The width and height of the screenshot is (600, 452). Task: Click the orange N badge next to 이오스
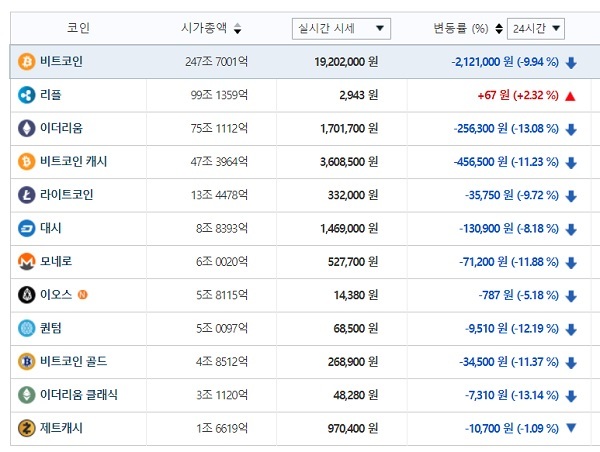[x=83, y=295]
